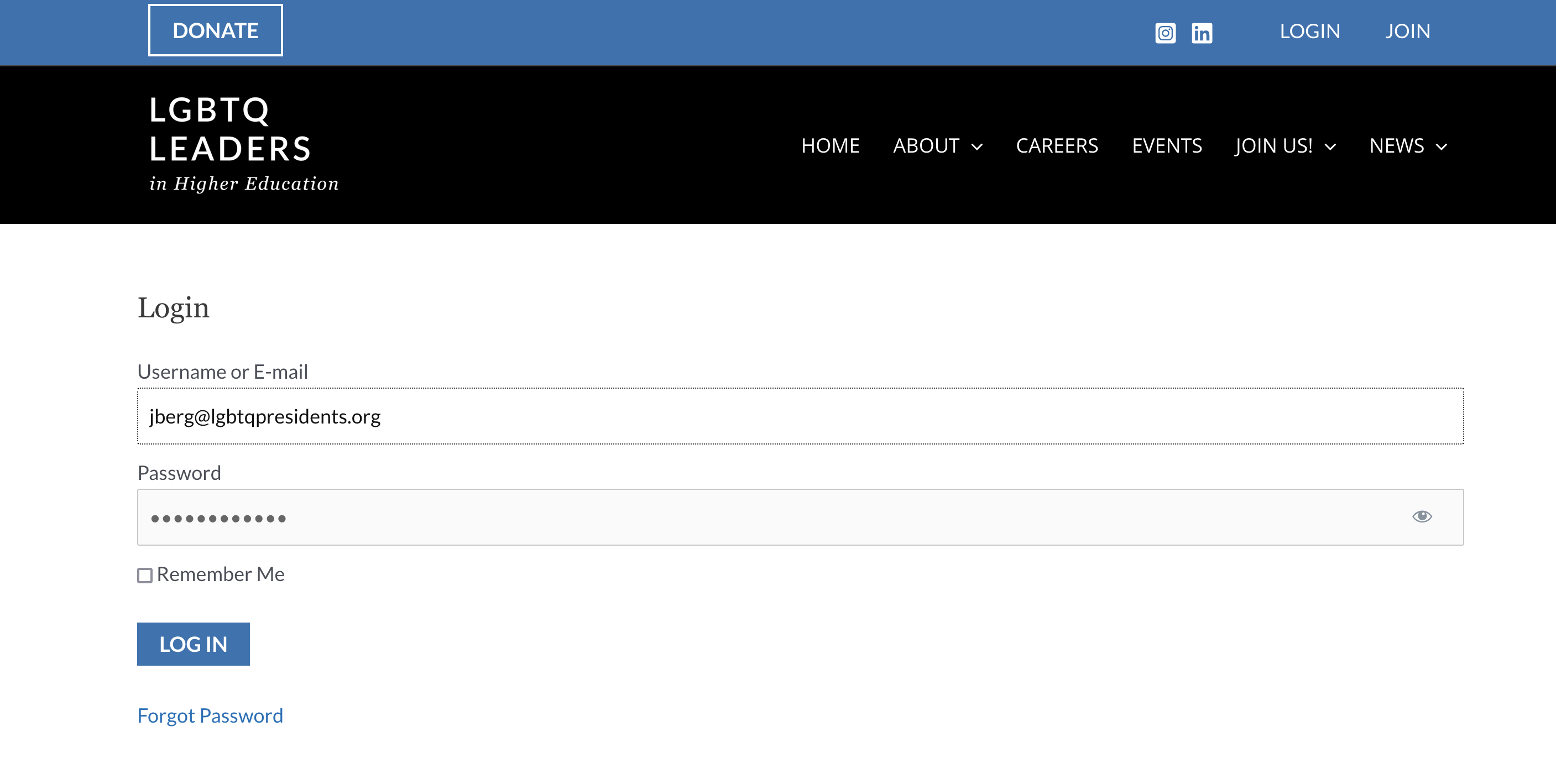The height and width of the screenshot is (784, 1556).
Task: Go to the Home page
Action: (830, 145)
